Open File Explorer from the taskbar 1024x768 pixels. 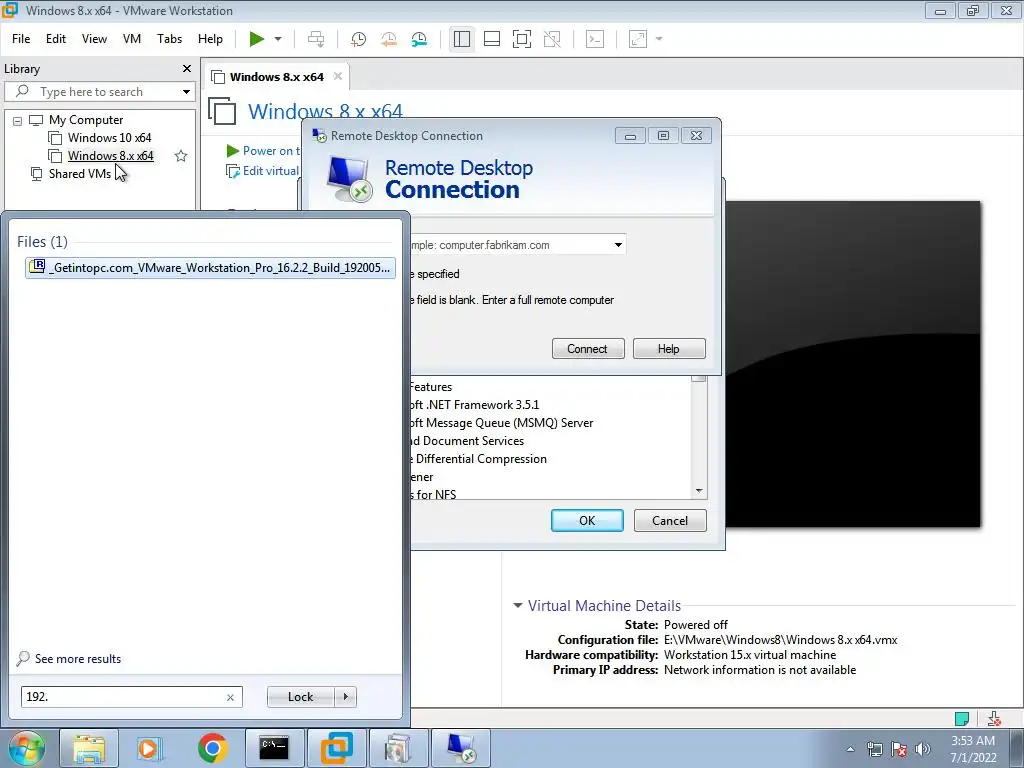coord(89,748)
